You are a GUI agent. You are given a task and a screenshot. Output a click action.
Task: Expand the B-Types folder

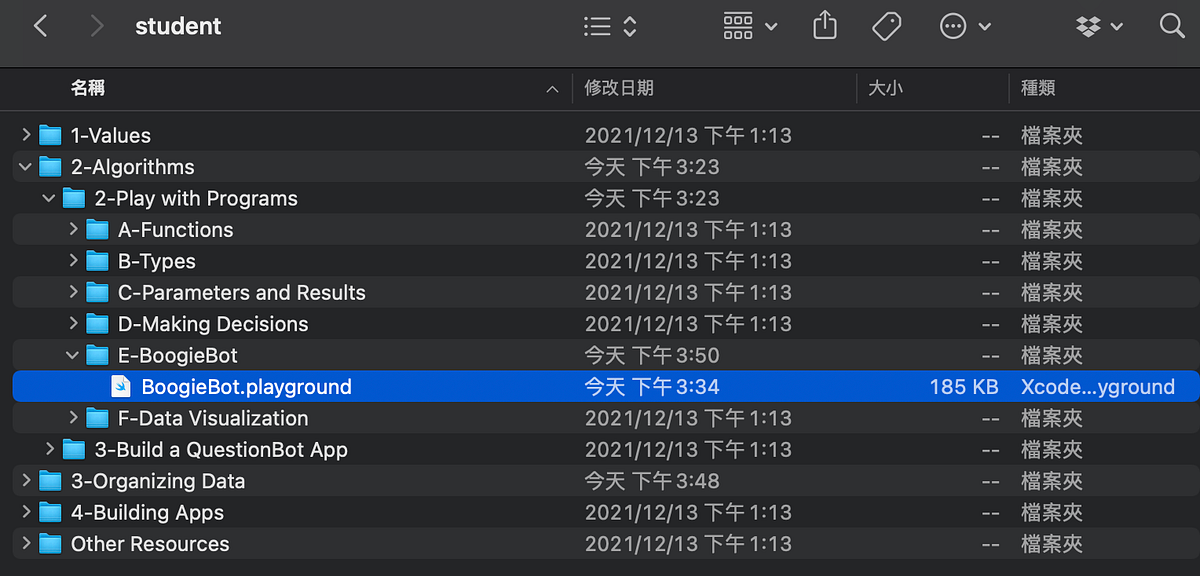point(73,261)
